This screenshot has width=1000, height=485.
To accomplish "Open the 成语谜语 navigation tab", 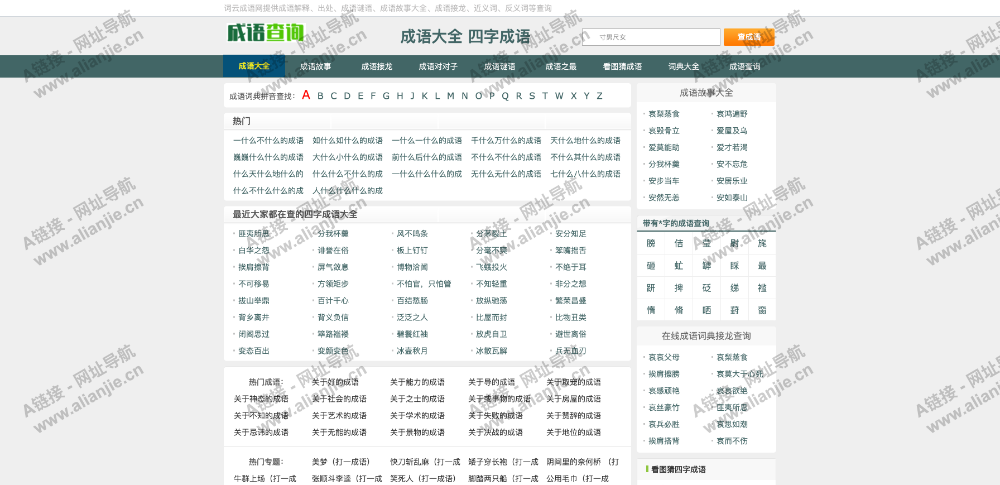I will (x=499, y=66).
